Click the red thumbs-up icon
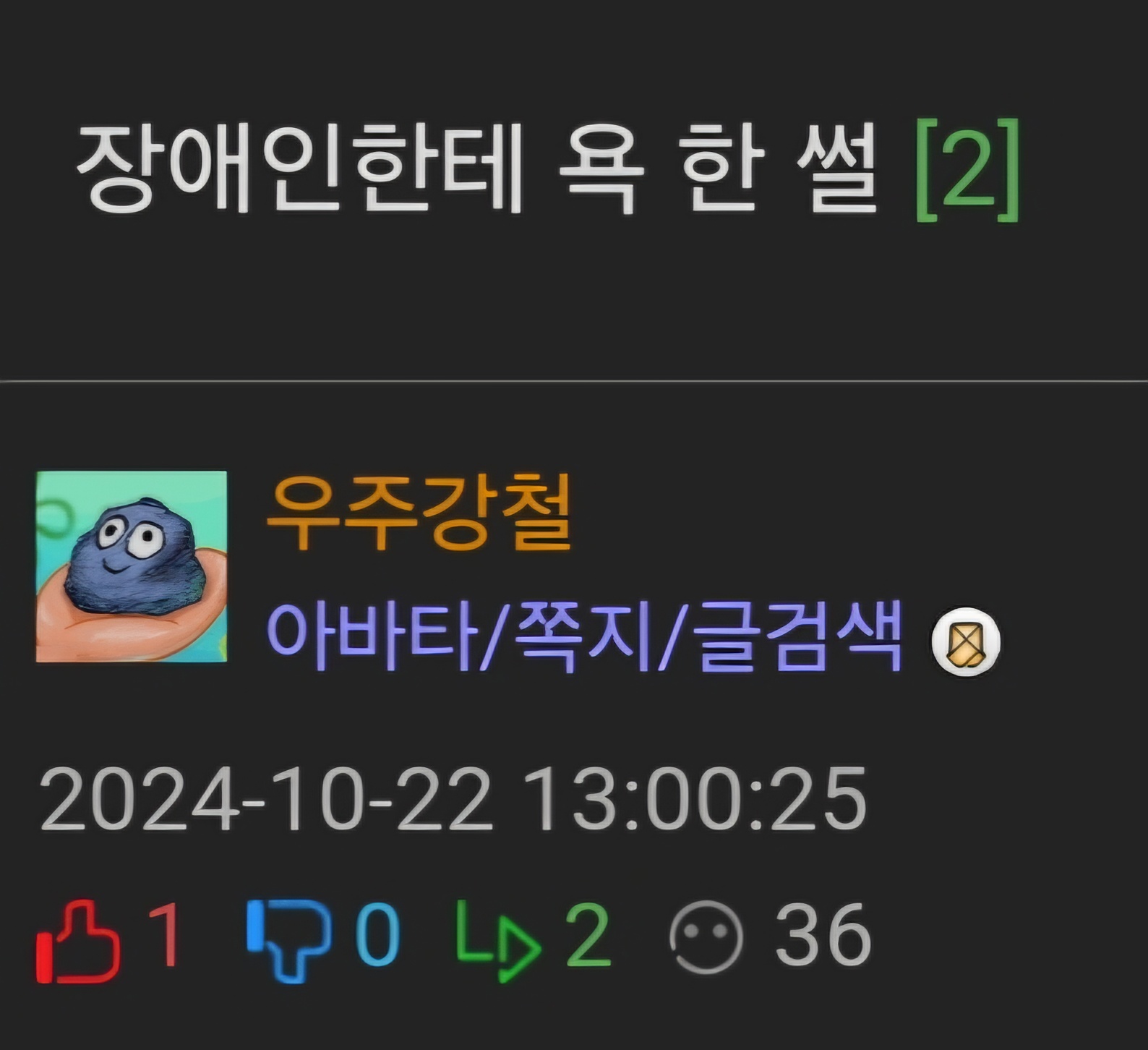Viewport: 1148px width, 1050px height. click(79, 941)
